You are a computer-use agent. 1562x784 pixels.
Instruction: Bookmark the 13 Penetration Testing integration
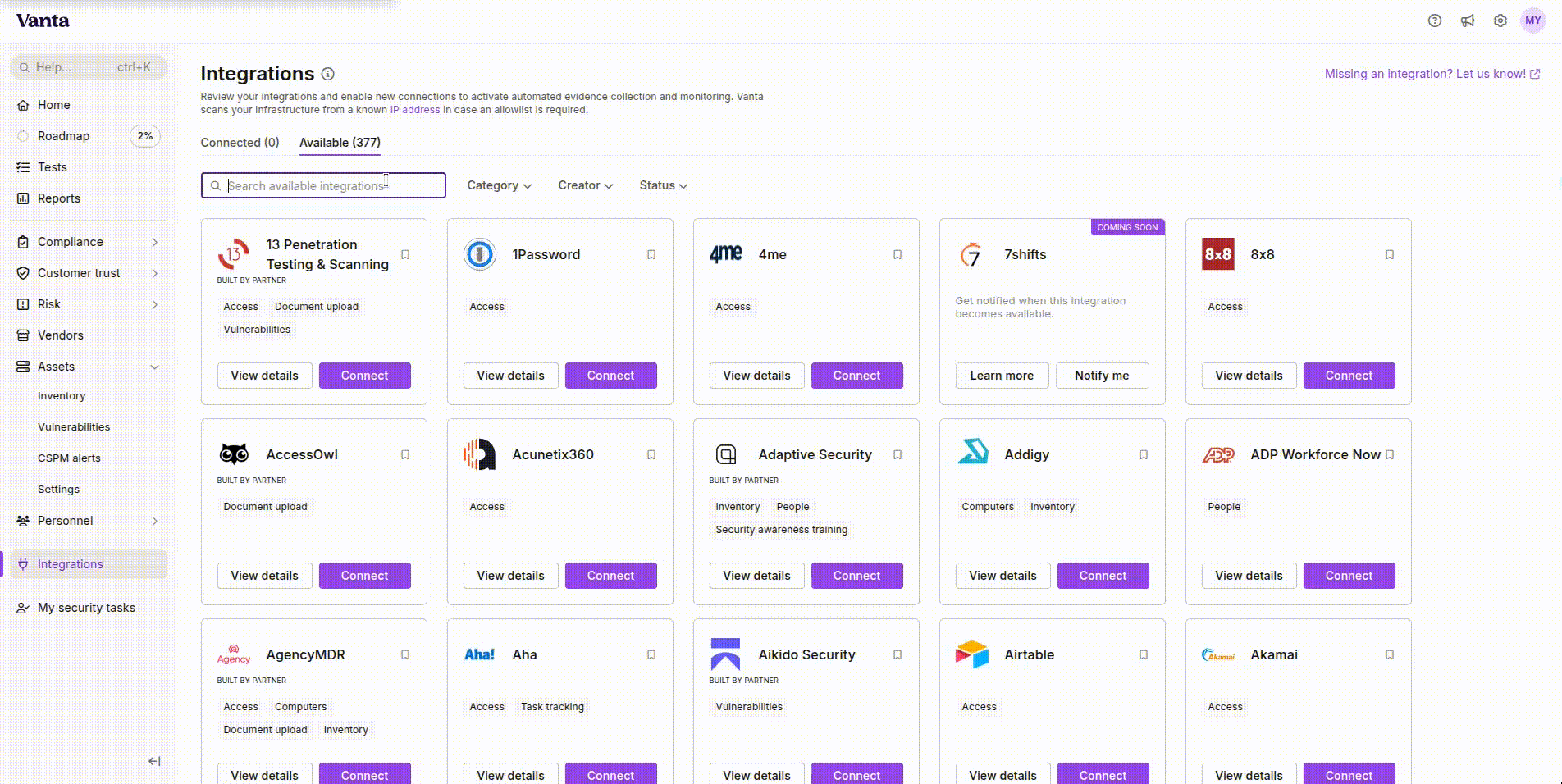405,255
